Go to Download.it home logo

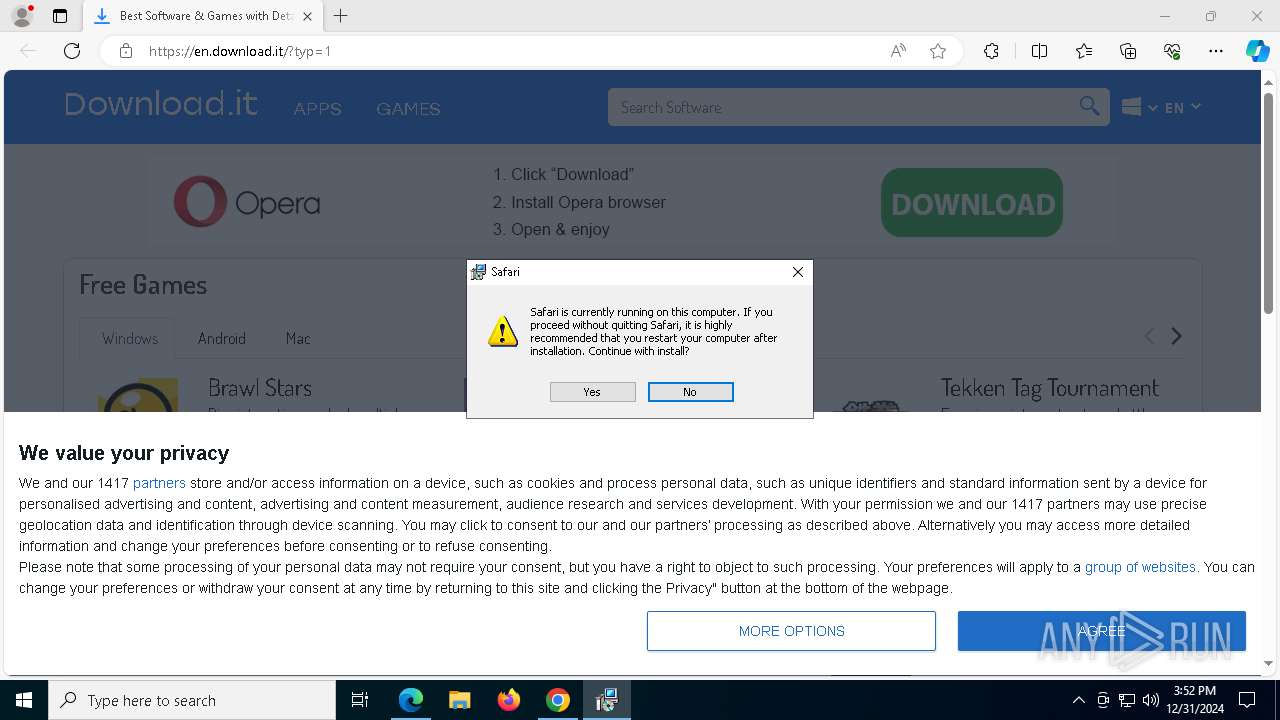click(161, 104)
